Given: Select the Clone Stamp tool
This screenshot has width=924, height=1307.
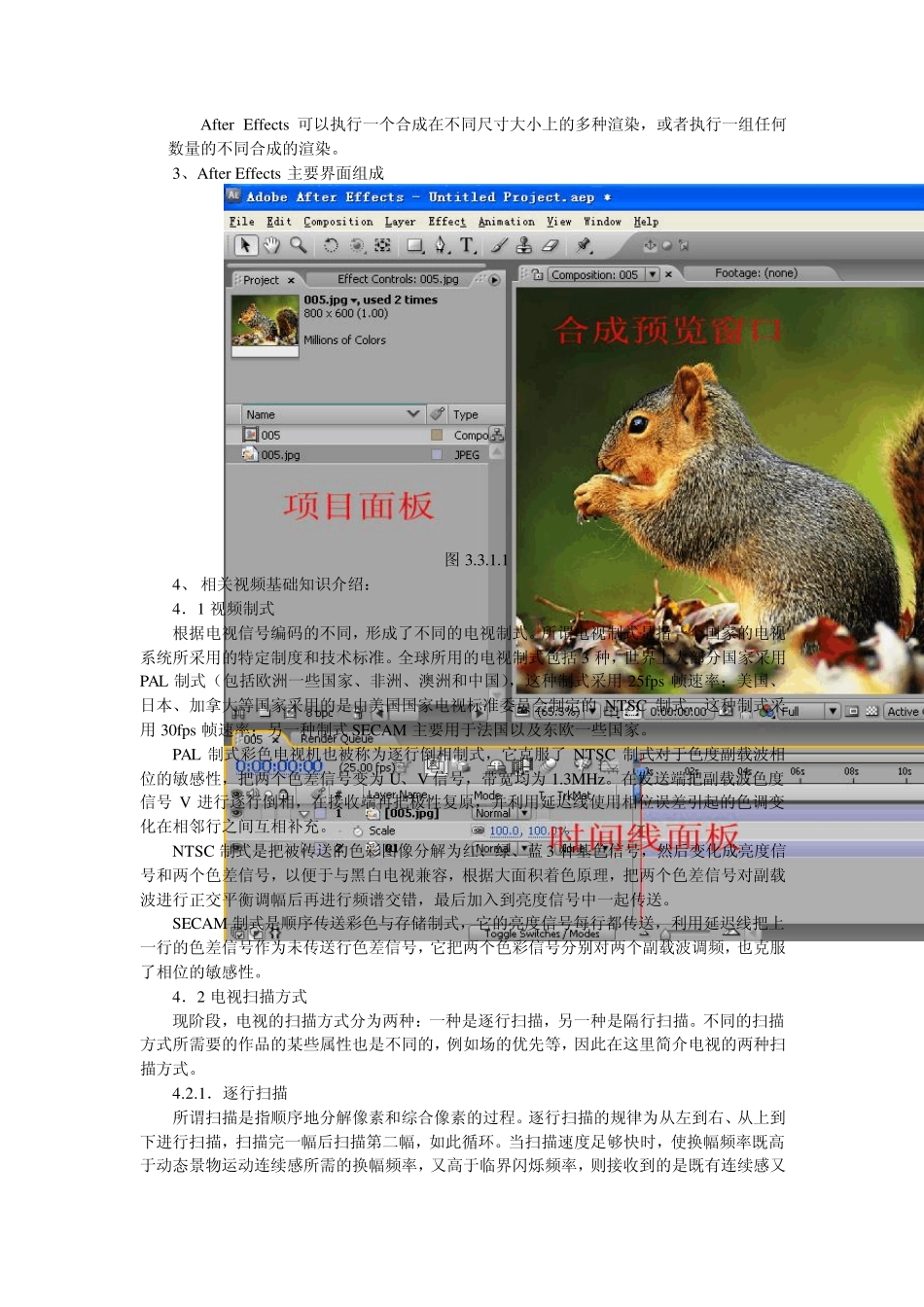Looking at the screenshot, I should 524,245.
